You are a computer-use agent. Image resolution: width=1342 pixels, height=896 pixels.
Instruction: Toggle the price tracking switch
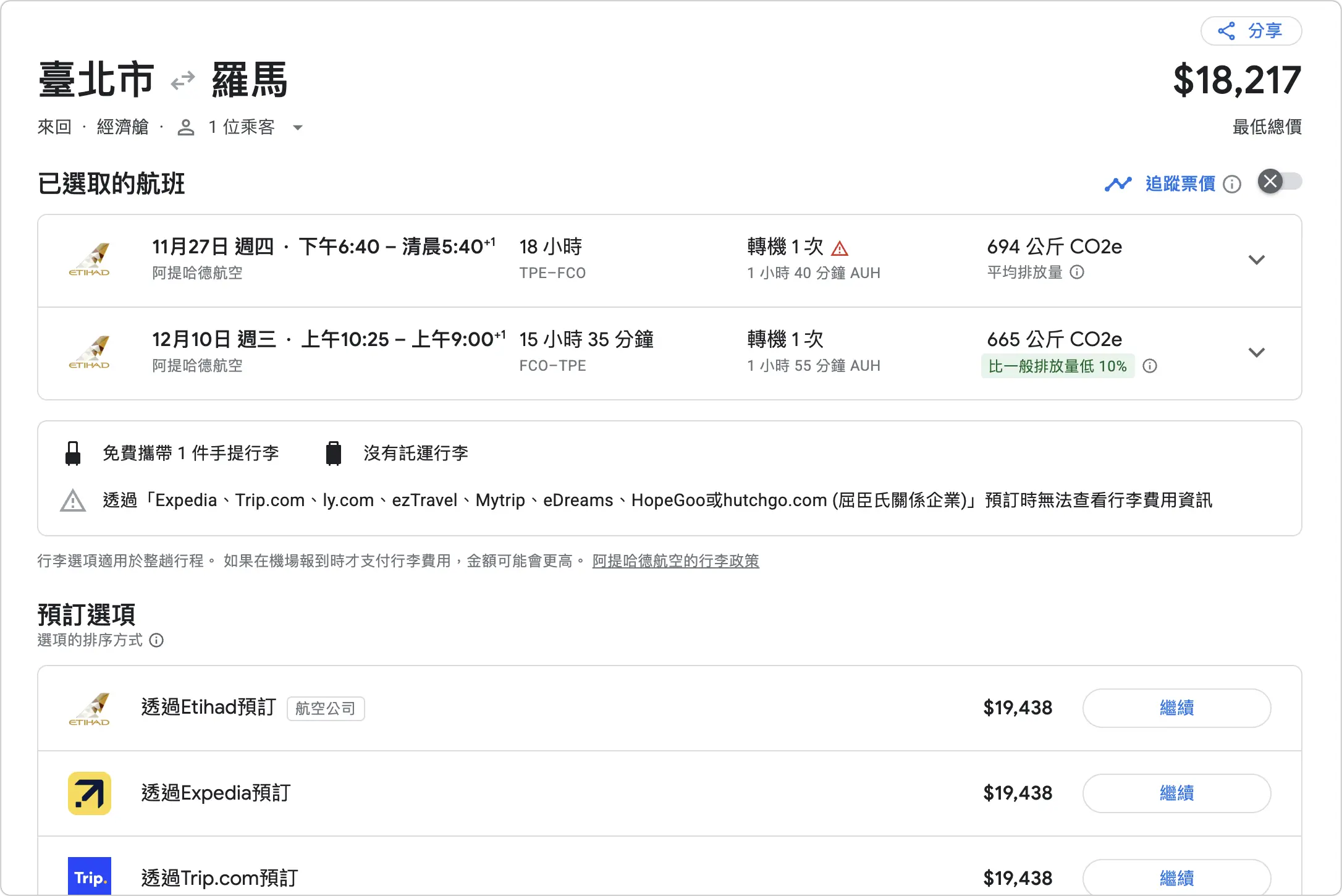[1280, 182]
